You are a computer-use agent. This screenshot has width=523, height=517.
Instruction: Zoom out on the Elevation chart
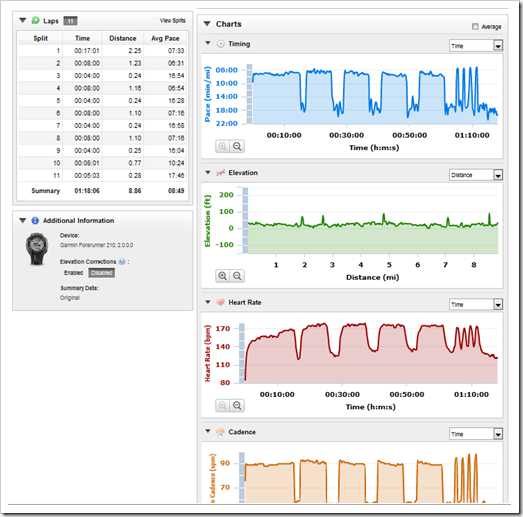(237, 276)
